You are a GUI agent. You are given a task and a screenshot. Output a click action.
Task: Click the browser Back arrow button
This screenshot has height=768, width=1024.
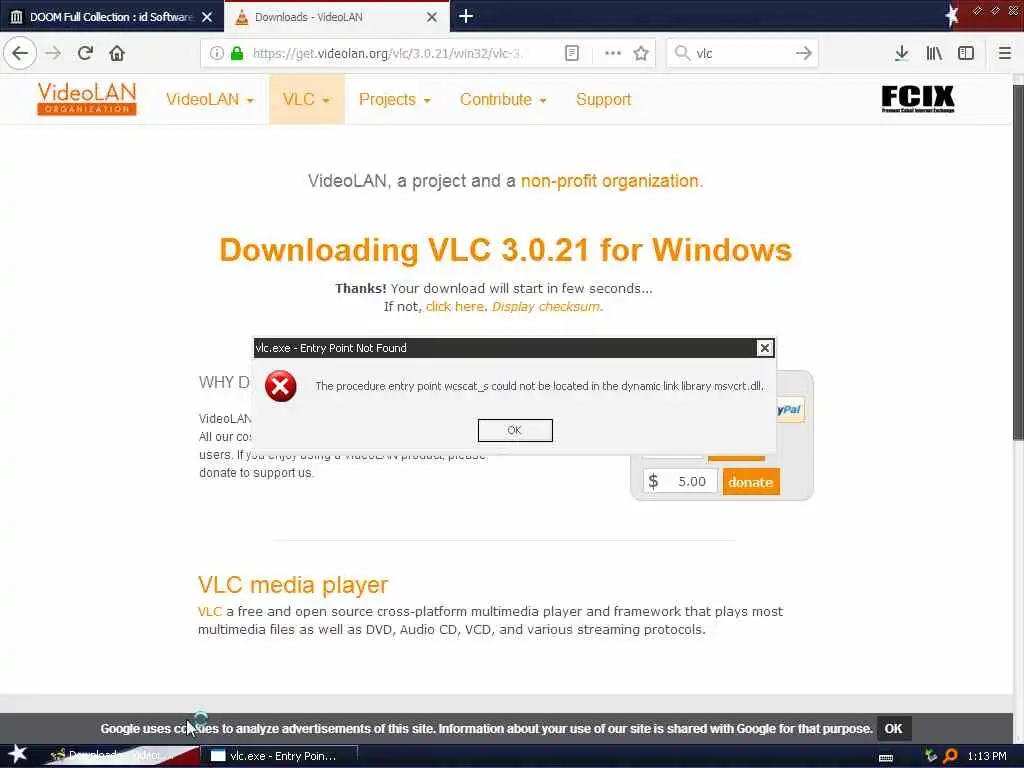[x=20, y=53]
